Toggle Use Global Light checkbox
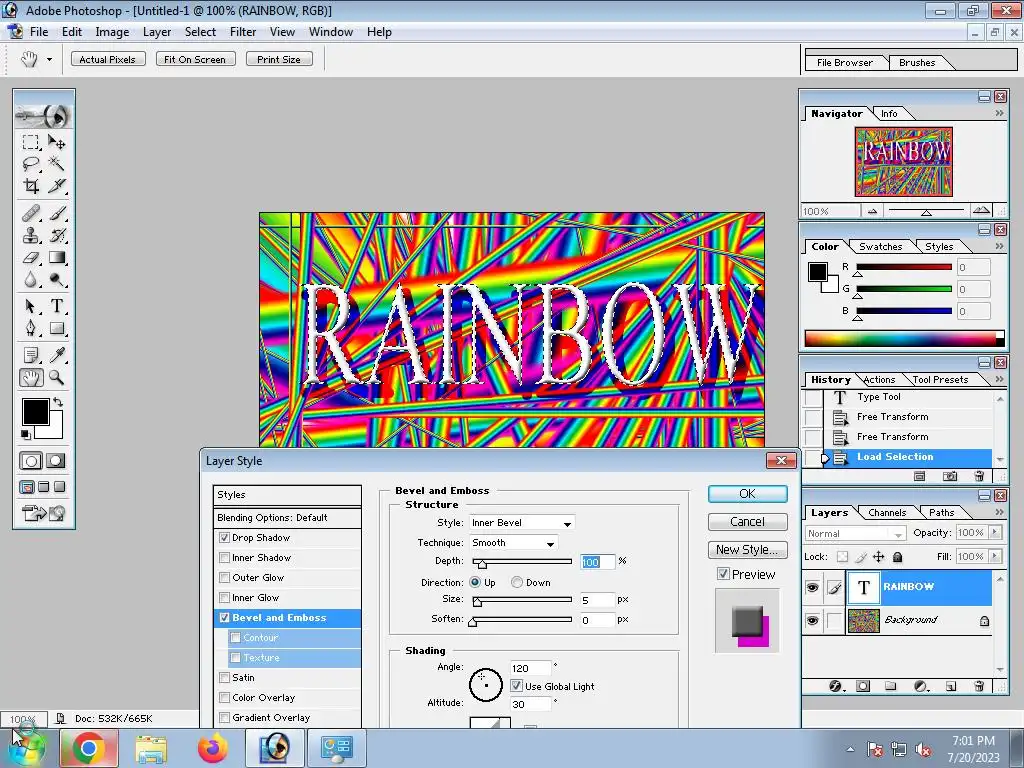This screenshot has width=1024, height=768. pyautogui.click(x=517, y=686)
